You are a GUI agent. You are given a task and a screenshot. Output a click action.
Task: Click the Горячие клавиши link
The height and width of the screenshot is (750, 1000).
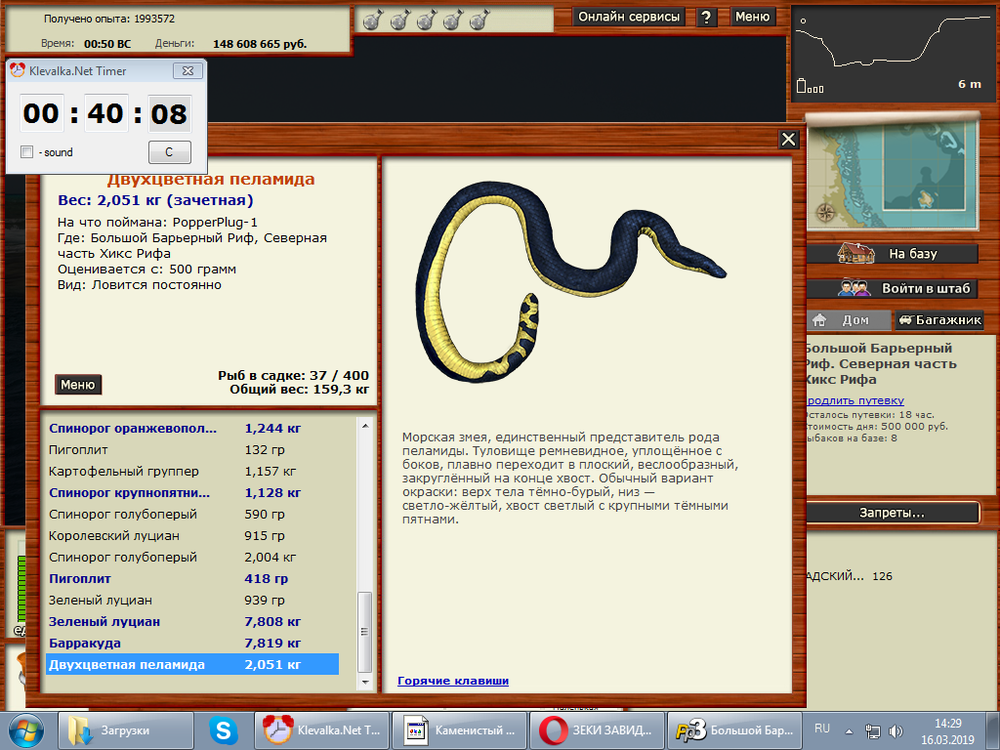tap(453, 681)
